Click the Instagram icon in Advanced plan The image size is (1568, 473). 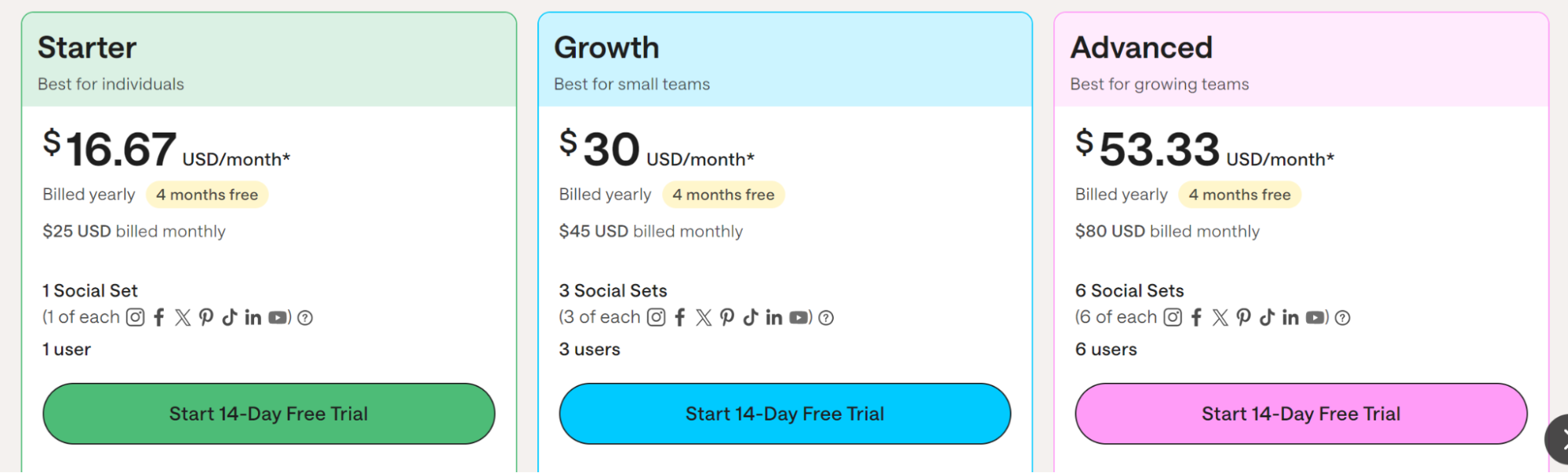(x=1173, y=317)
